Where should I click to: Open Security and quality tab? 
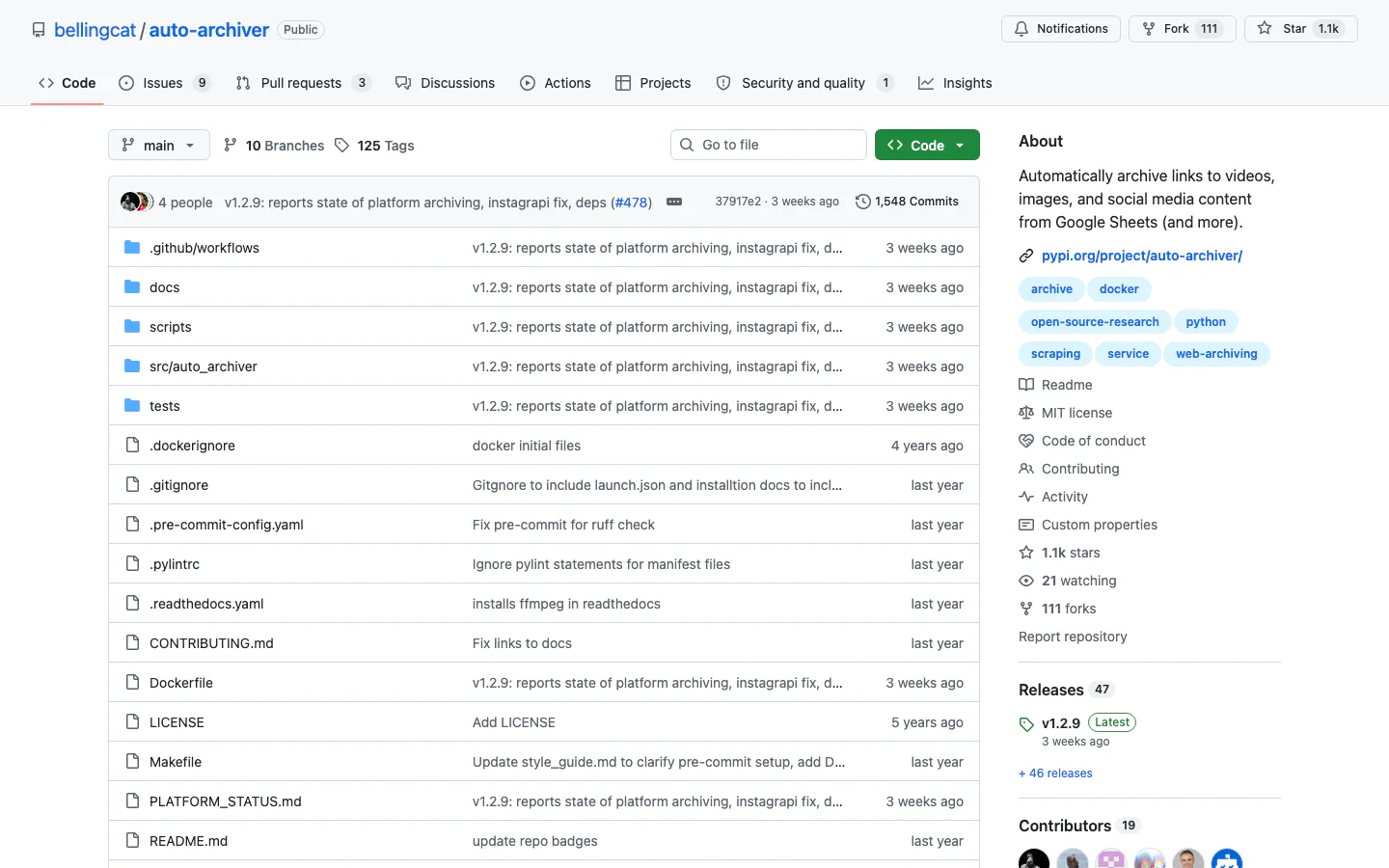[x=804, y=83]
